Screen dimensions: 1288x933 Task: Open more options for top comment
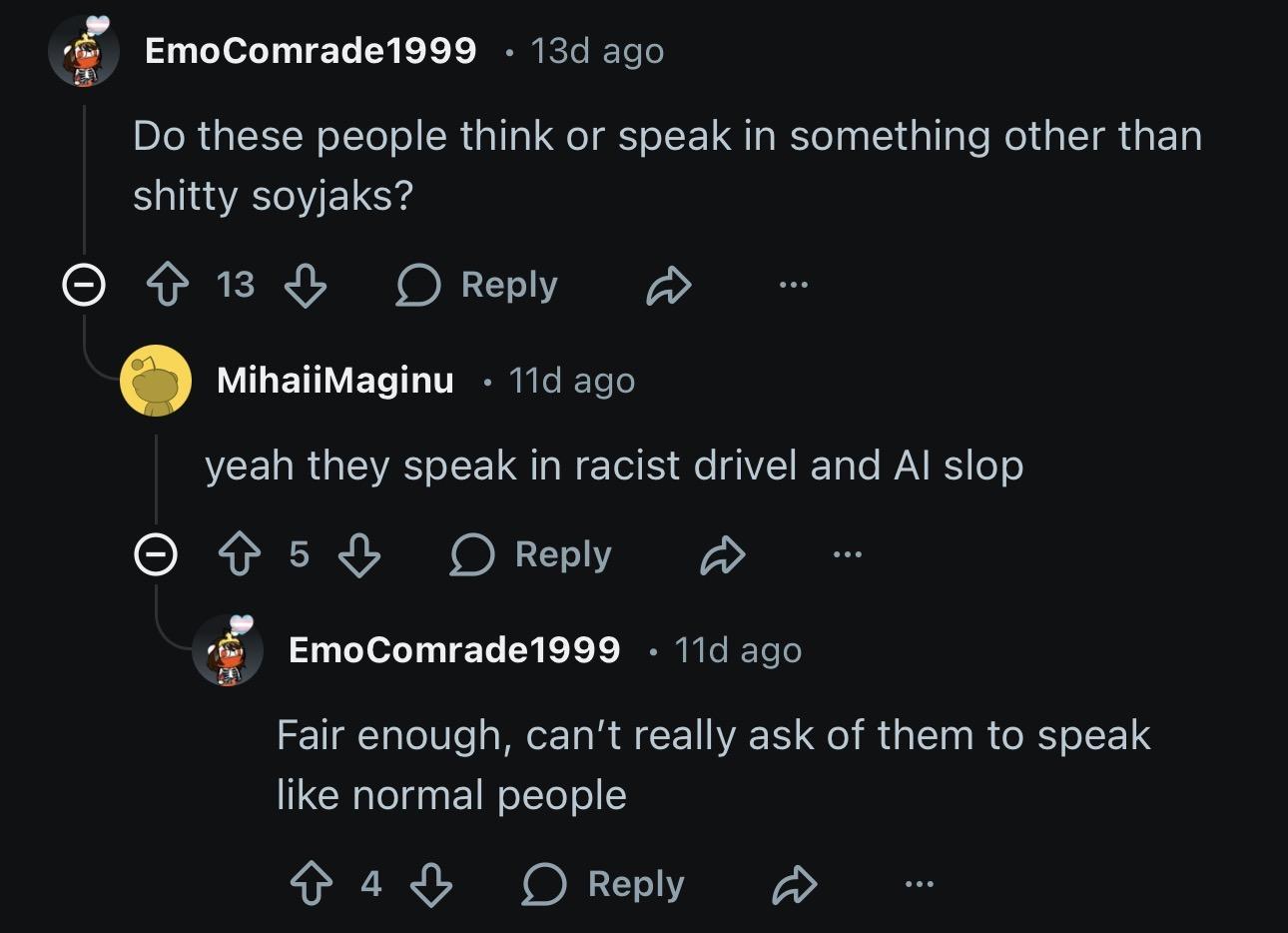tap(793, 286)
